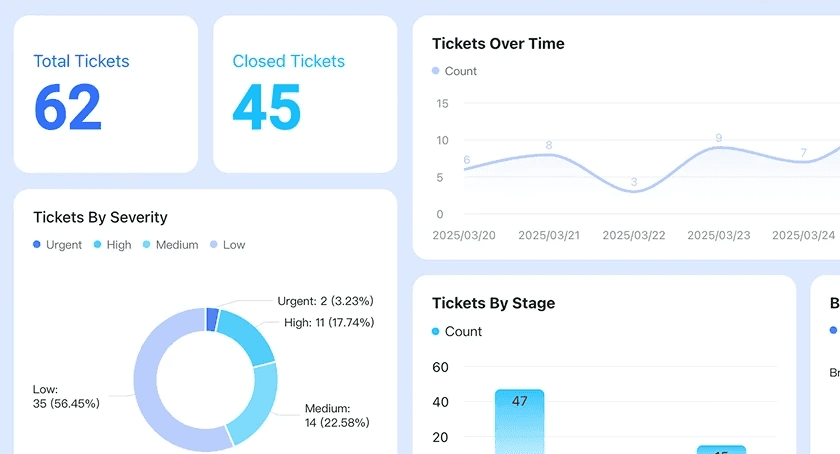
Task: Click the 40 y-axis label on stage chart
Action: [440, 402]
